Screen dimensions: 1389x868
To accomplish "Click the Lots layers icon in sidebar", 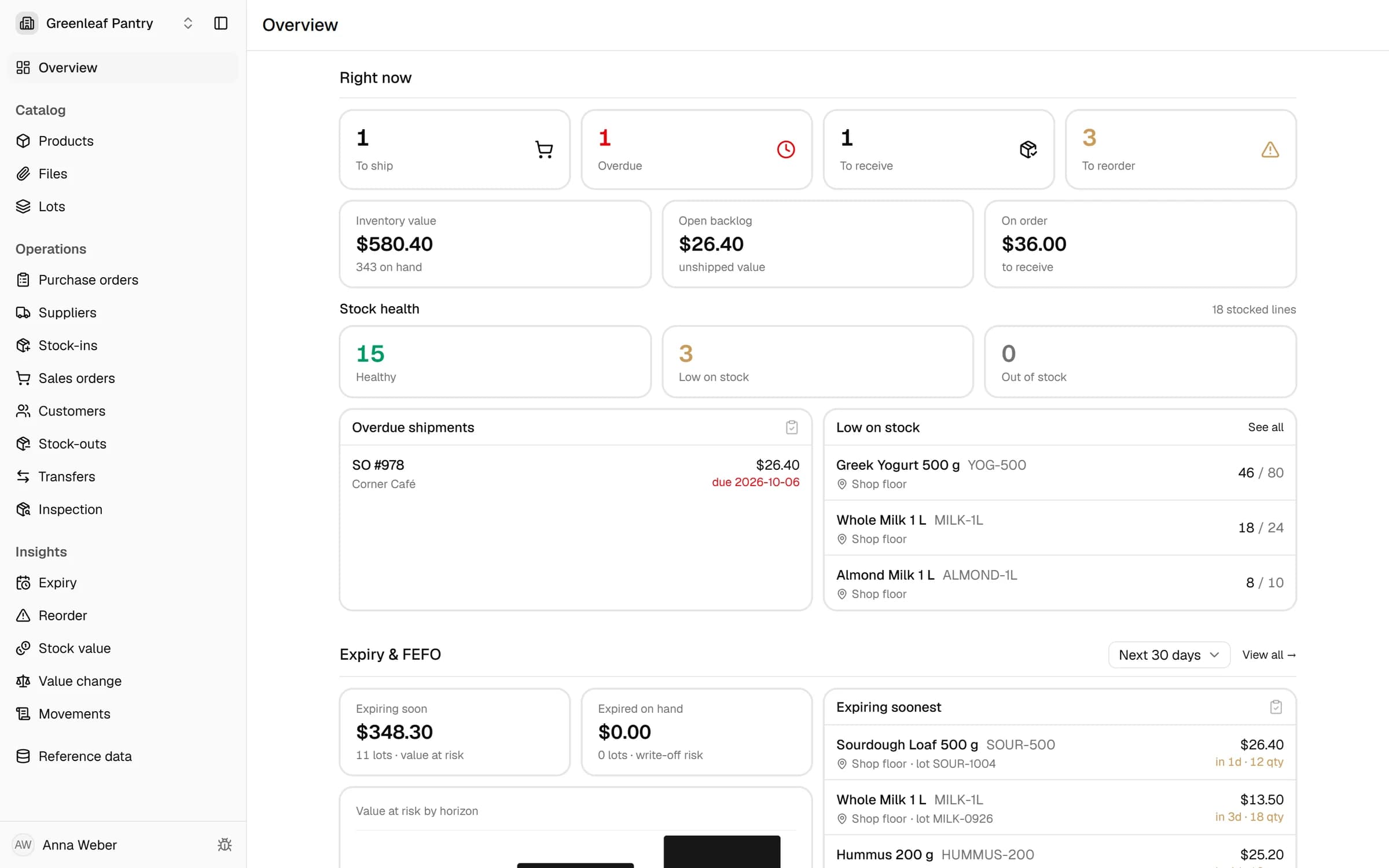I will (23, 207).
